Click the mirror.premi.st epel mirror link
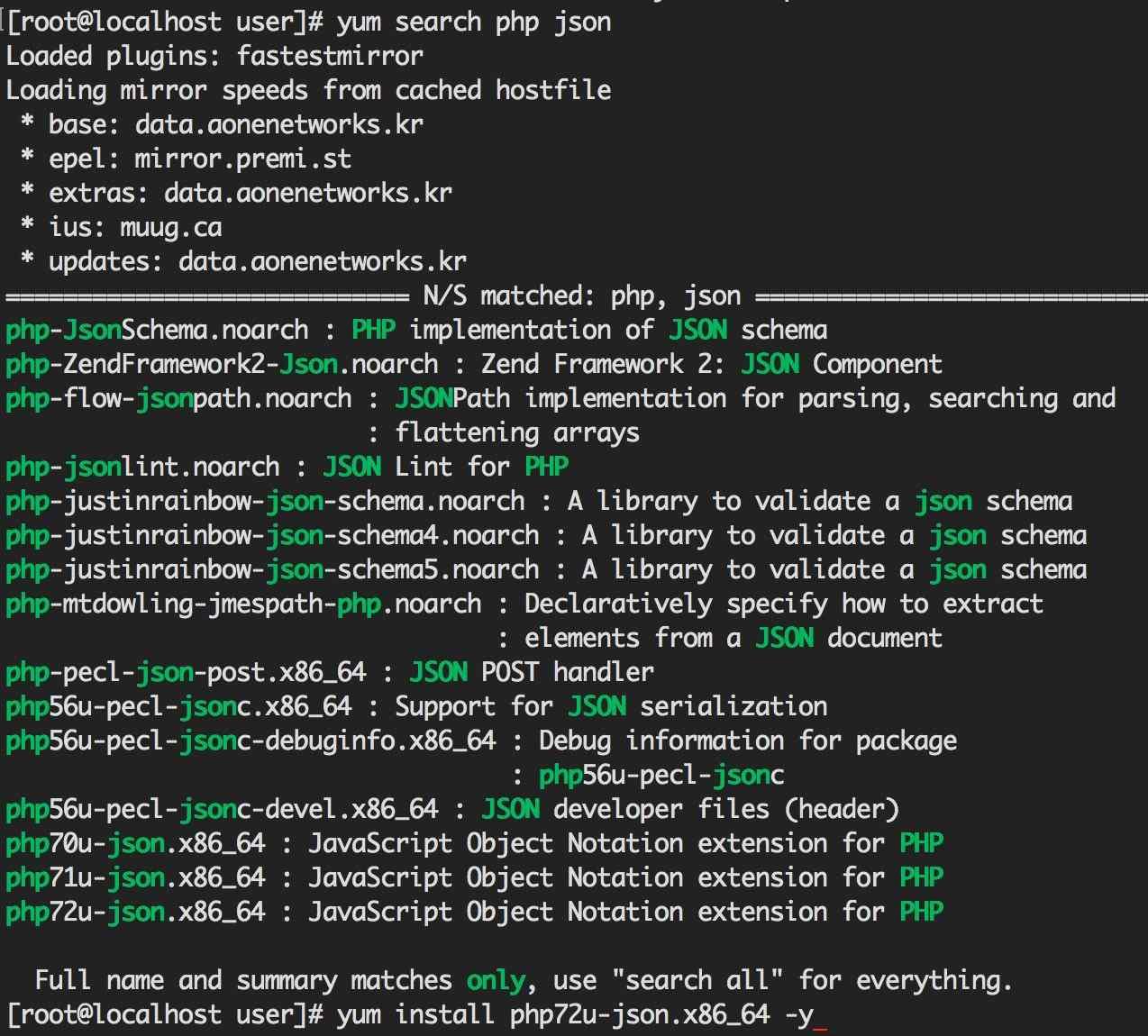 tap(243, 158)
